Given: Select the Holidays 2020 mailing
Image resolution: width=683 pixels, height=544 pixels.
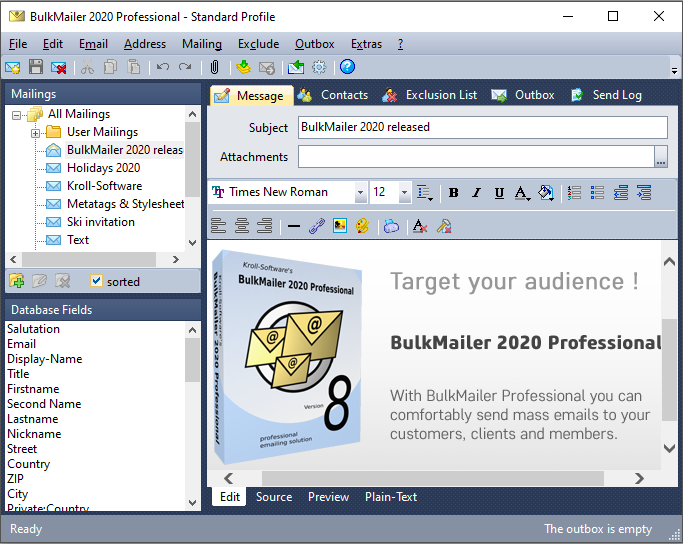Looking at the screenshot, I should (104, 168).
